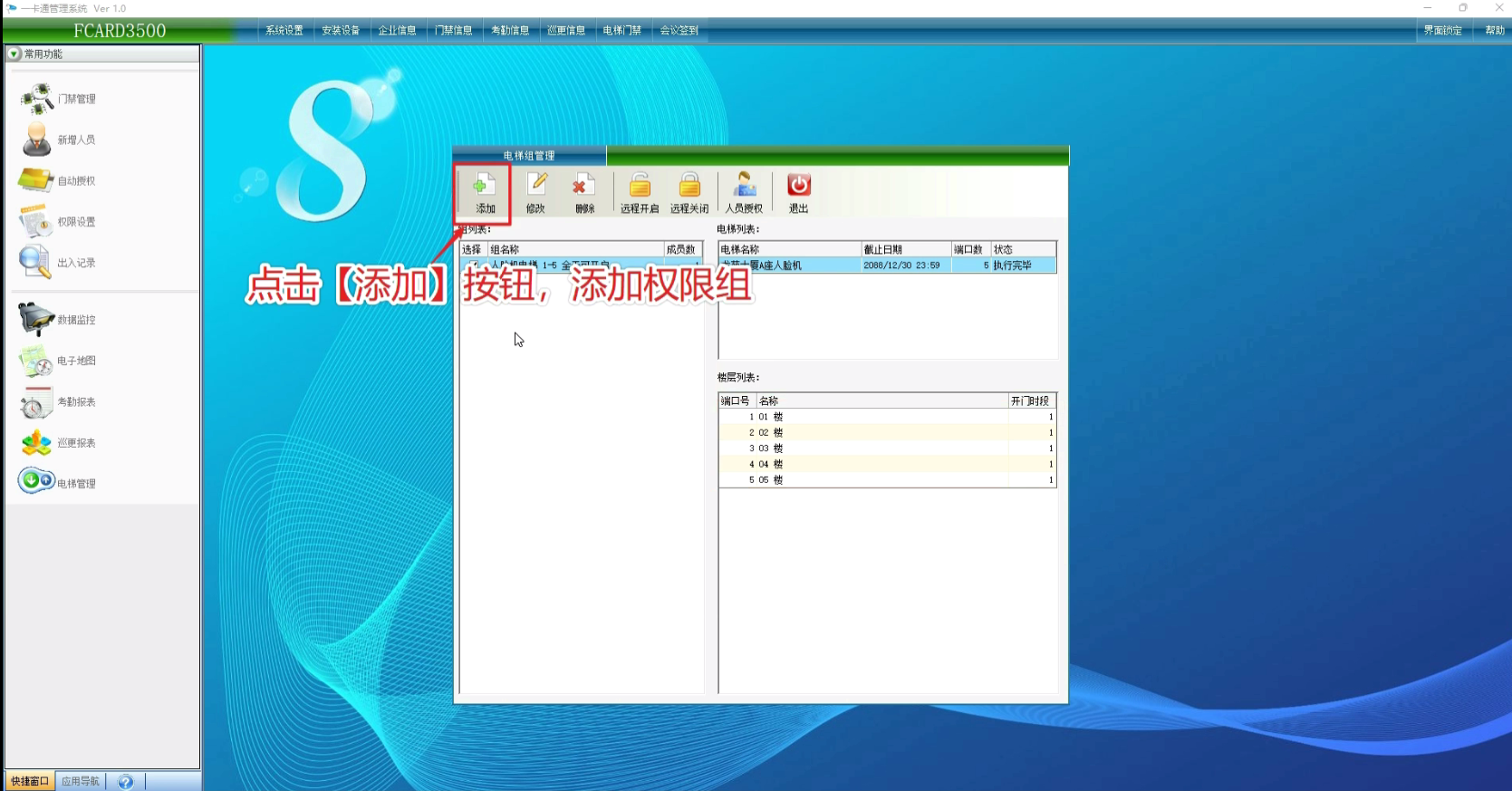The height and width of the screenshot is (791, 1512).
Task: Click the 添加 (Add) toolbar icon
Action: pyautogui.click(x=483, y=186)
